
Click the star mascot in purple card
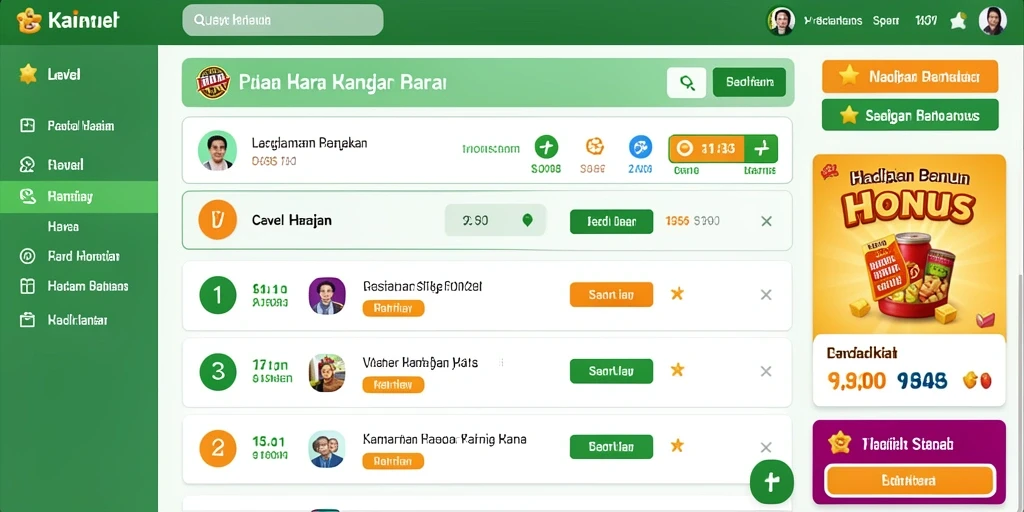839,443
